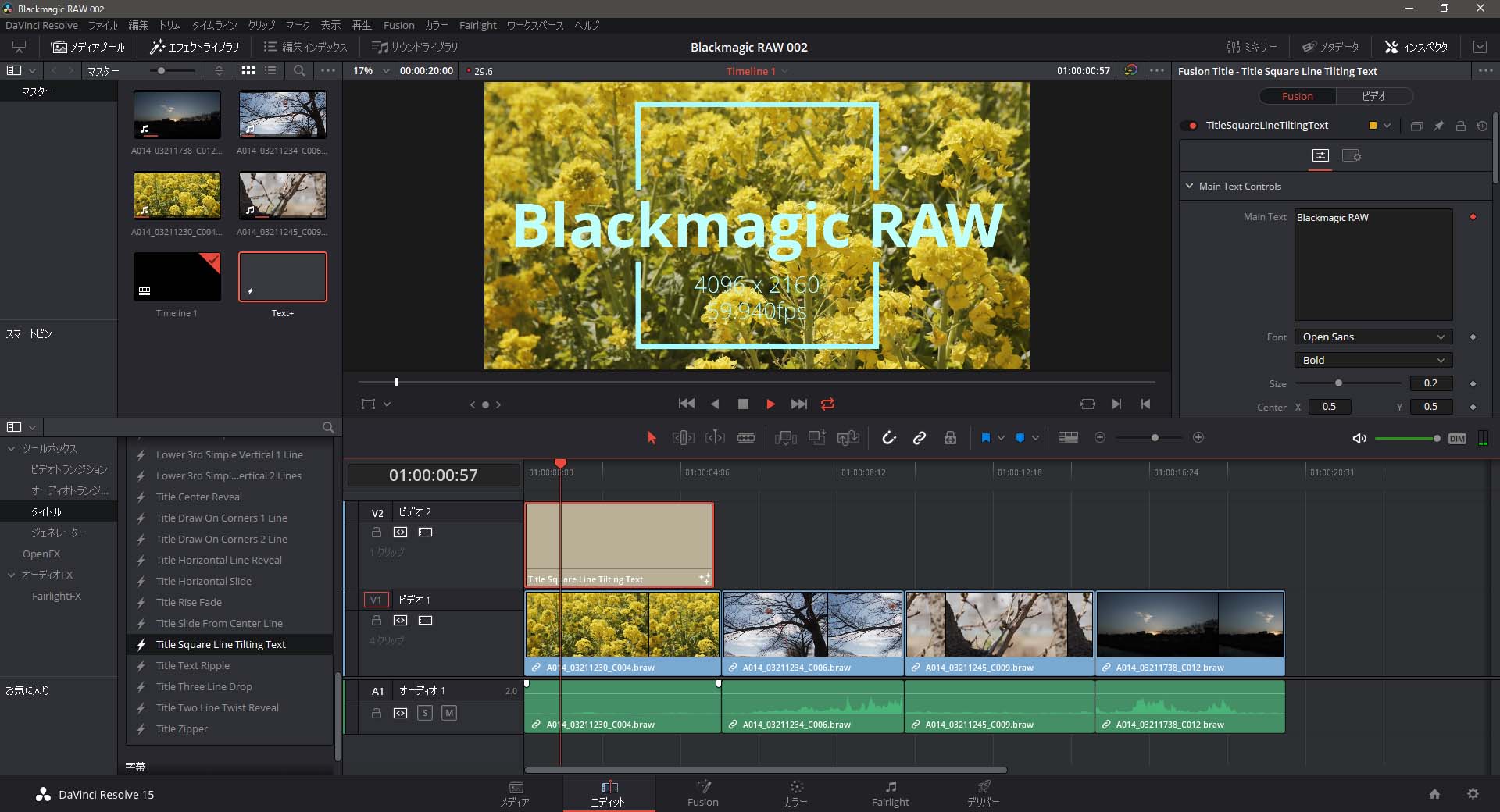Select the blade edit mode tool
The height and width of the screenshot is (812, 1500).
746,438
